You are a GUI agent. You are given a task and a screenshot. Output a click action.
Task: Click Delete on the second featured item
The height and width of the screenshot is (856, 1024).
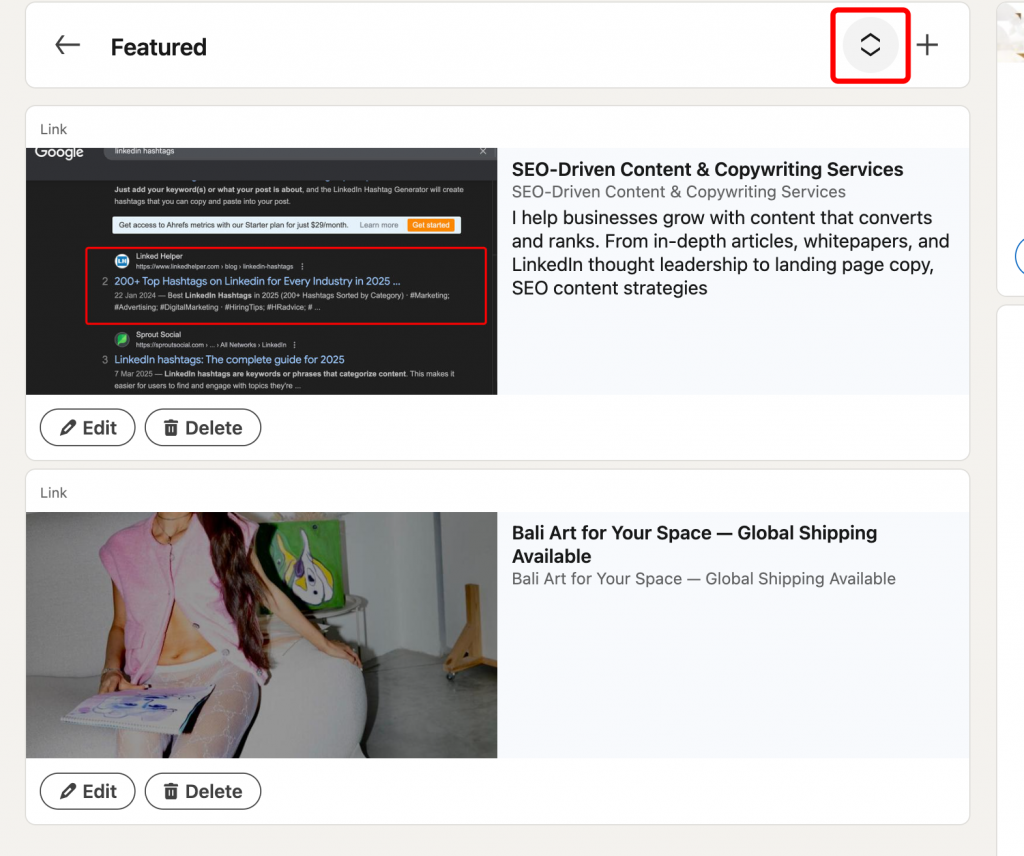pyautogui.click(x=203, y=791)
